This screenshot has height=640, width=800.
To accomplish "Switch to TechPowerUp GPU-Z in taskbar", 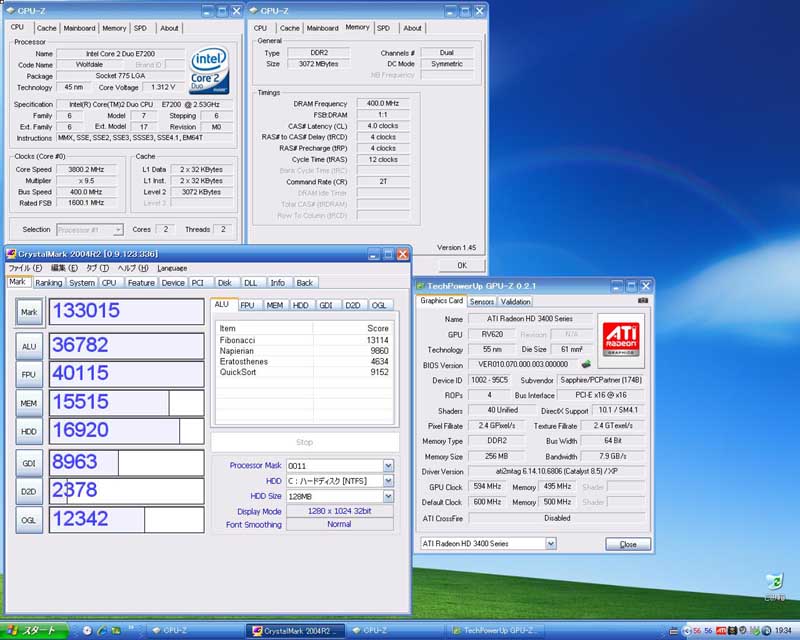I will pyautogui.click(x=496, y=631).
